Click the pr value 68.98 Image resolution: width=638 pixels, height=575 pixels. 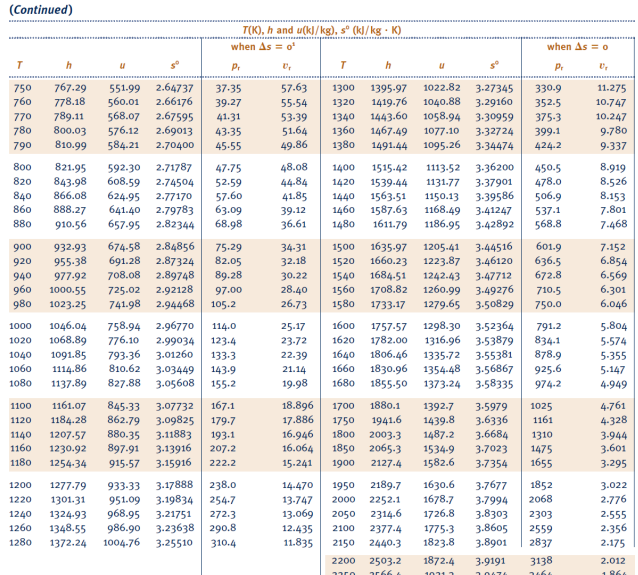pos(229,224)
